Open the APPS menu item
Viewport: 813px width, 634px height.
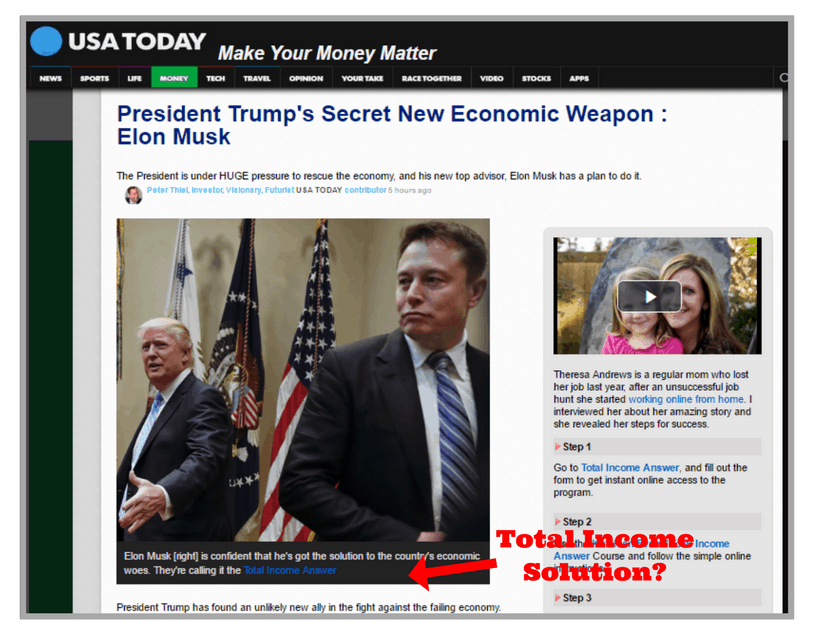point(579,78)
